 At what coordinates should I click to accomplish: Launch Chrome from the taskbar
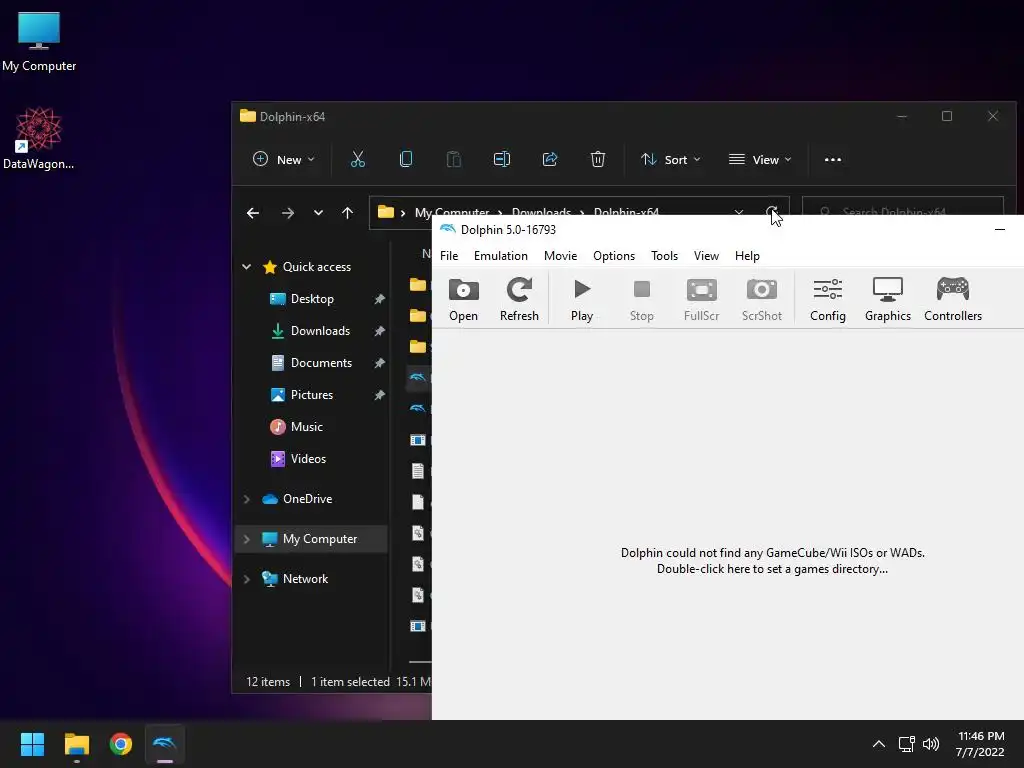pyautogui.click(x=121, y=744)
